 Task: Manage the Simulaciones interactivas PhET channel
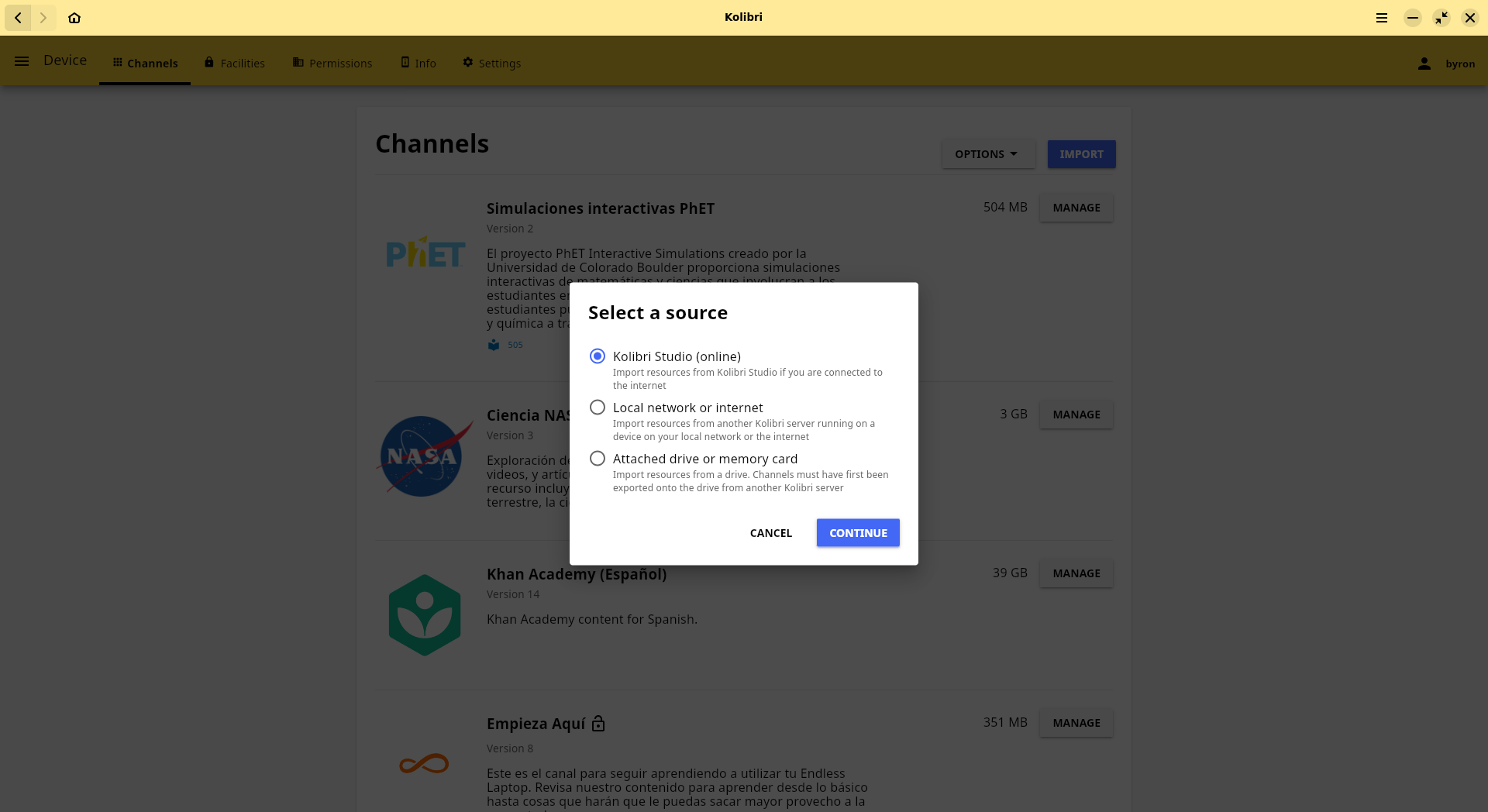[x=1076, y=208]
